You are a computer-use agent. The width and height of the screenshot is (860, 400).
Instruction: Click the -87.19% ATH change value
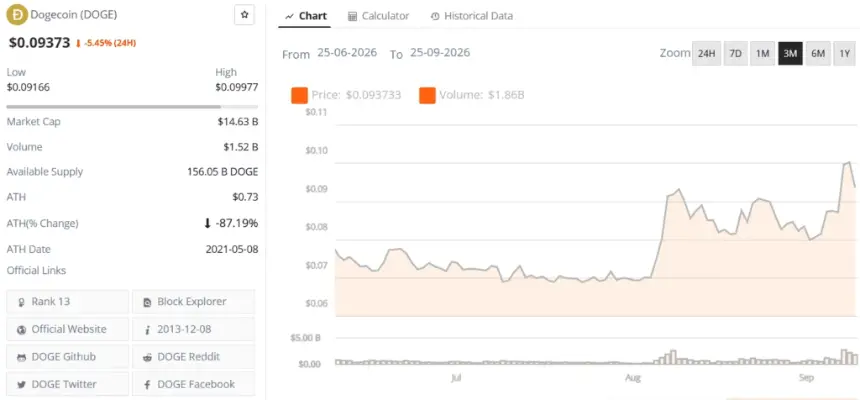pyautogui.click(x=236, y=223)
